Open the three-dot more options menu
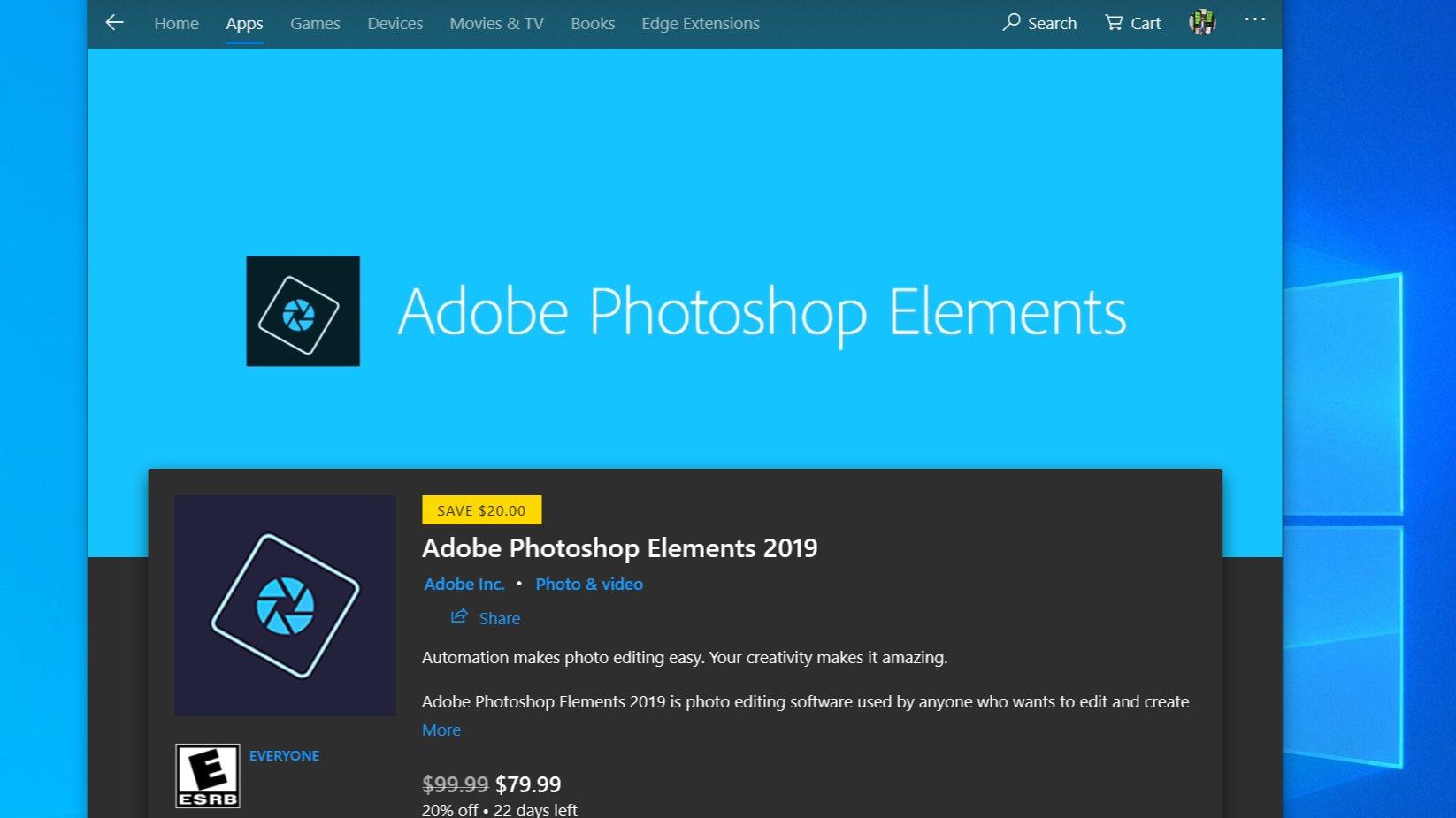This screenshot has height=818, width=1456. [1254, 19]
